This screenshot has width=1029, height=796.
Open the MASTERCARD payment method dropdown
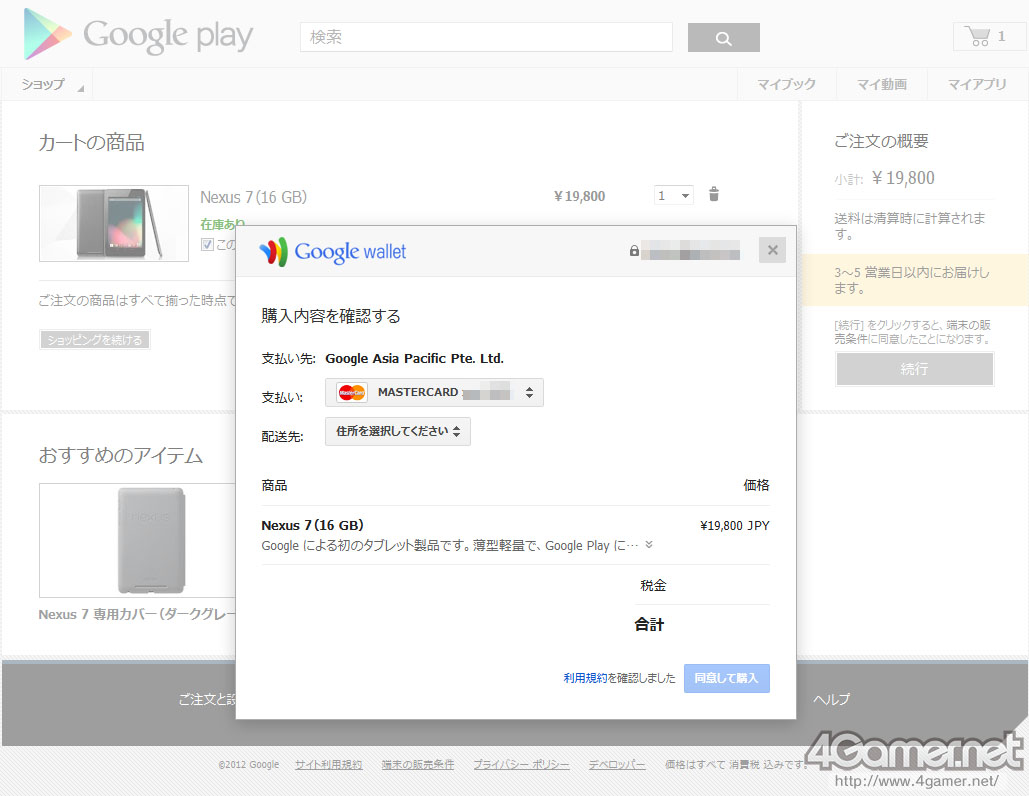(x=434, y=392)
